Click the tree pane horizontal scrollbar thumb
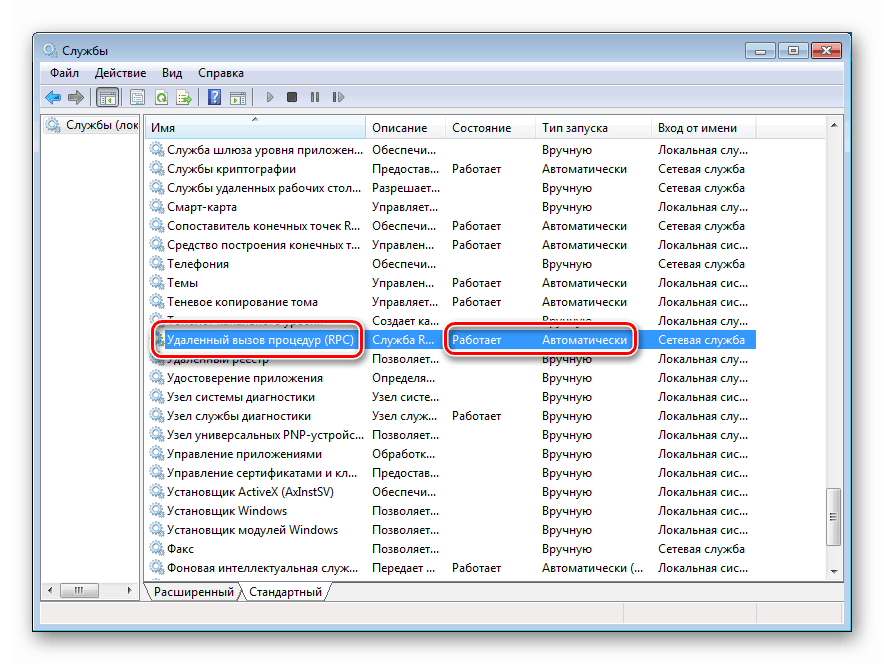 pyautogui.click(x=79, y=590)
